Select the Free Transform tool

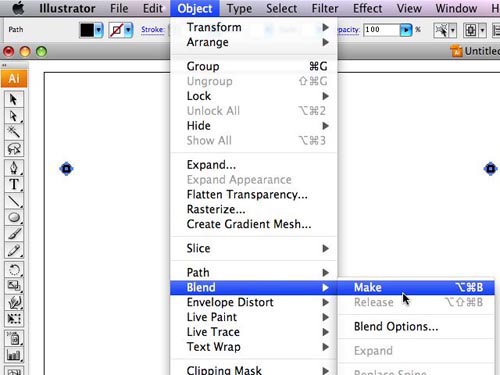(14, 319)
